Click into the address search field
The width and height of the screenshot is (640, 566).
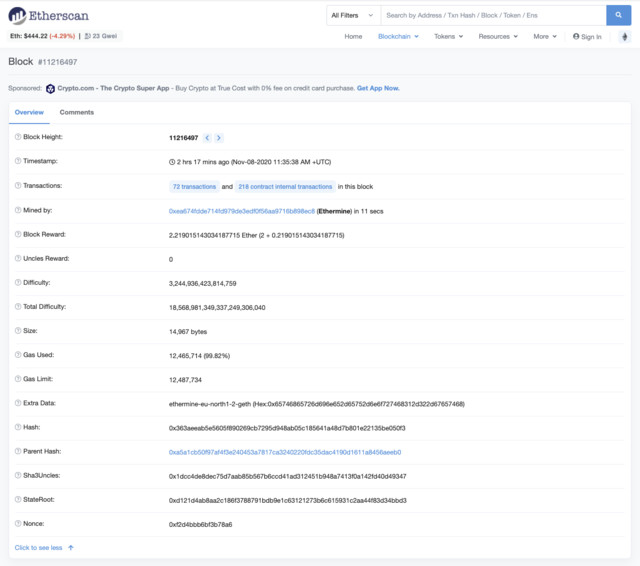(x=493, y=16)
